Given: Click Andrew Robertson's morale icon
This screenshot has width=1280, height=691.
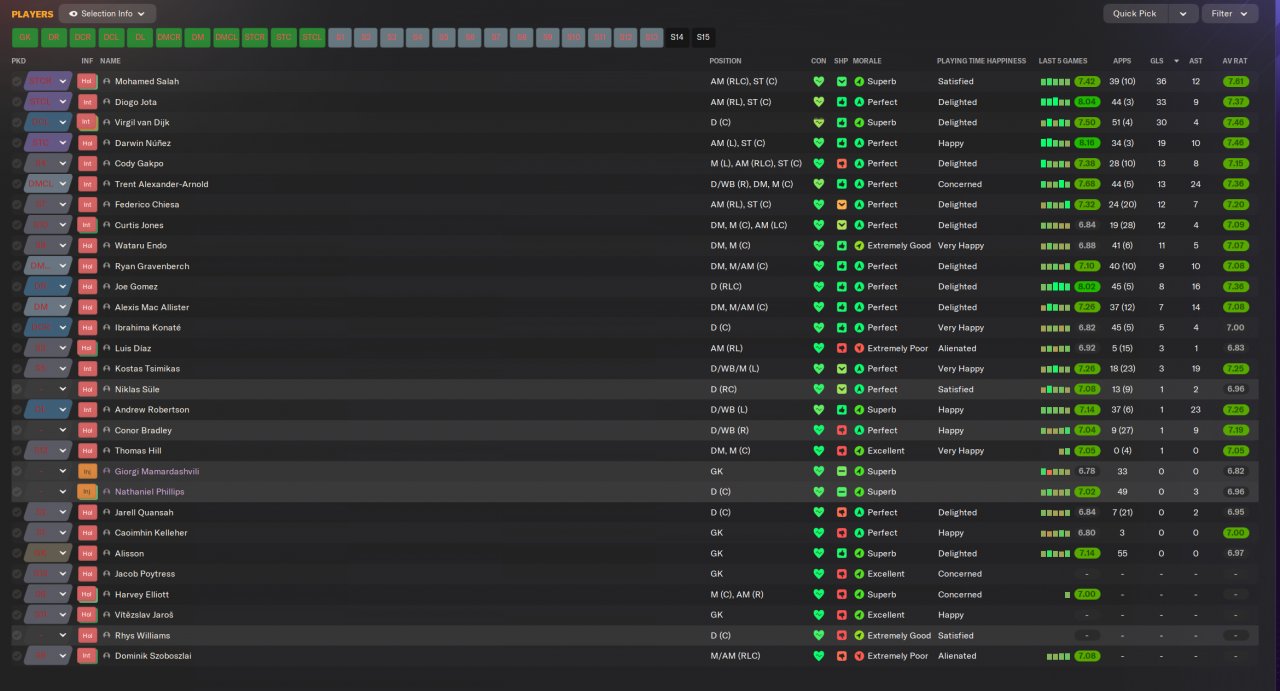Looking at the screenshot, I should (x=859, y=410).
